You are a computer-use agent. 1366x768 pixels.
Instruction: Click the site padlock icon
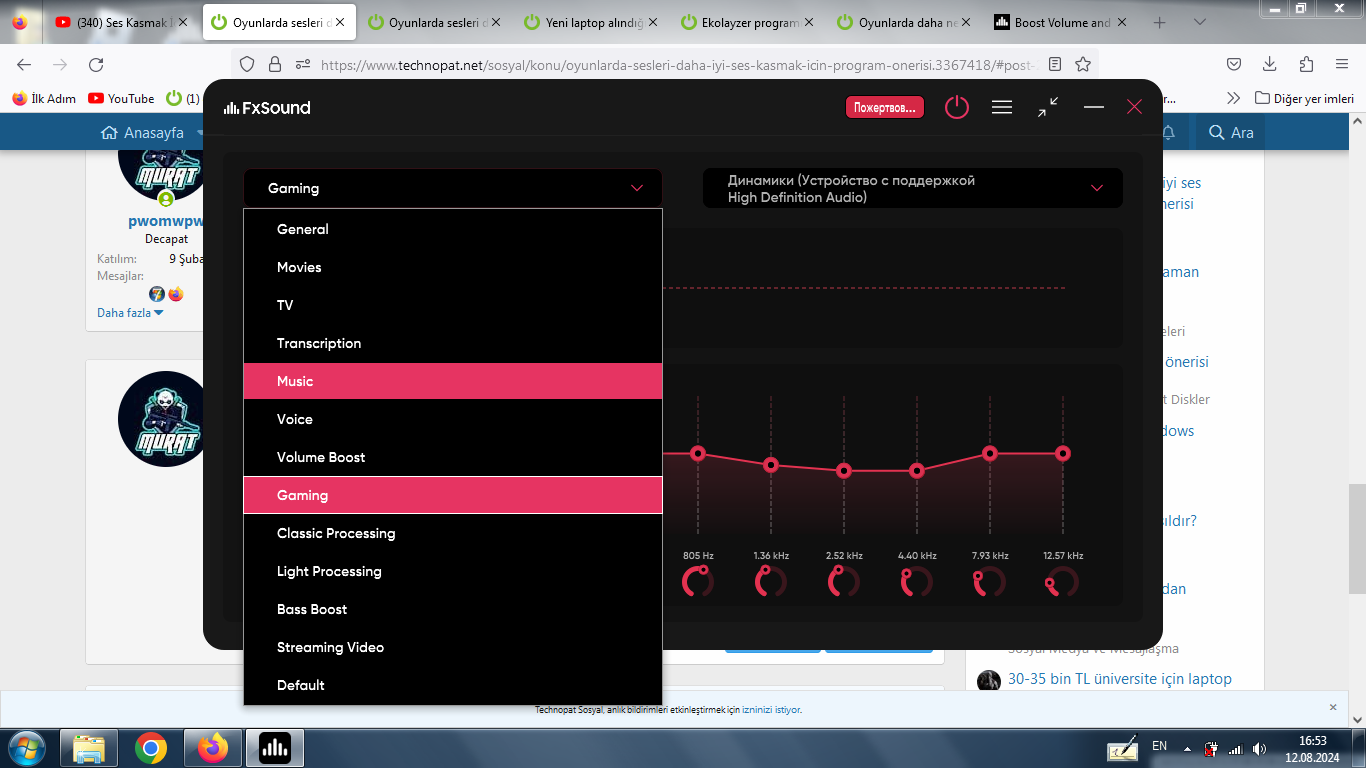(x=275, y=64)
